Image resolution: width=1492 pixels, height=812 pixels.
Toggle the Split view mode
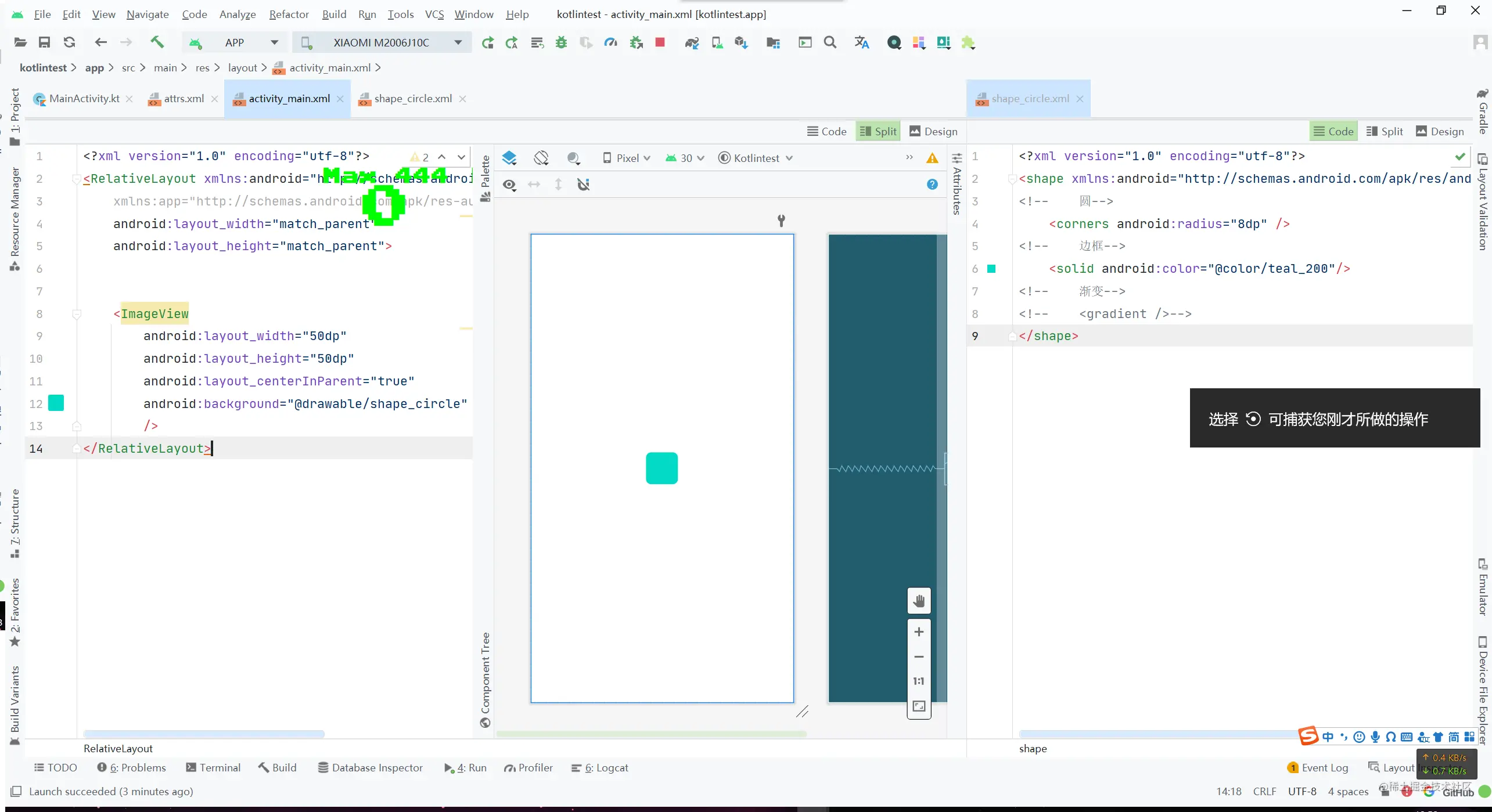[879, 131]
